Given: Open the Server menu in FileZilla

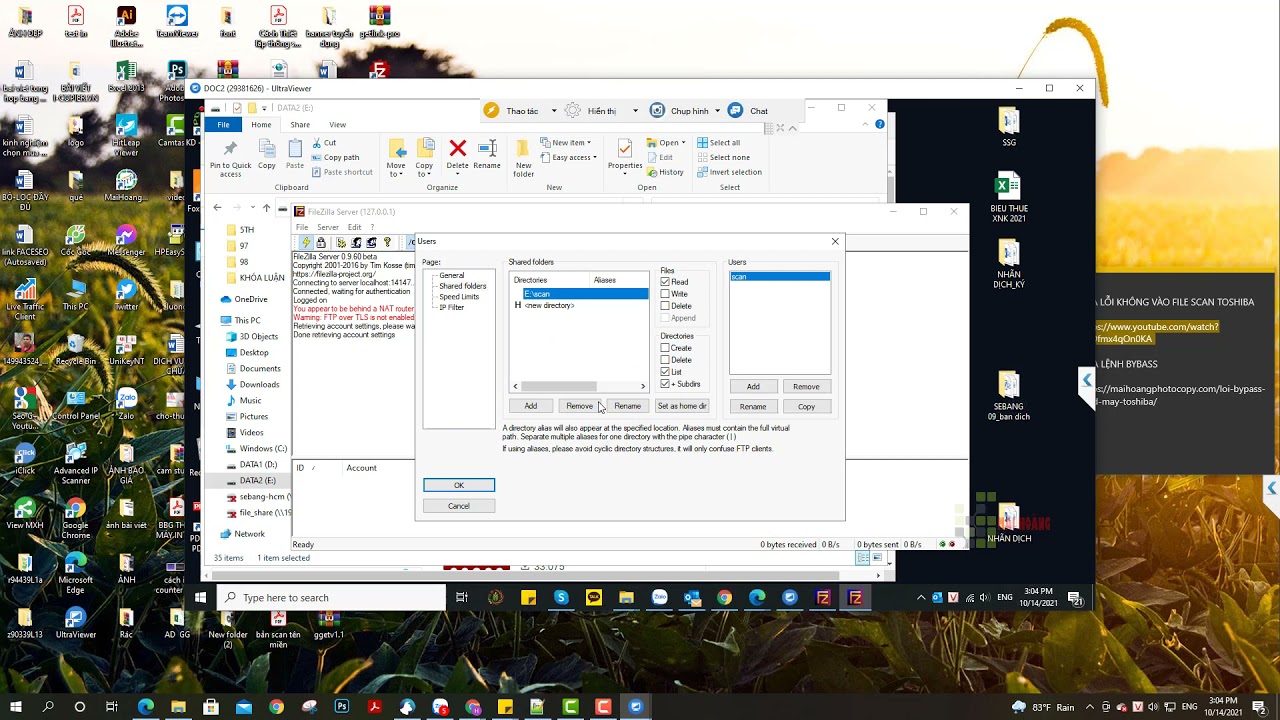Looking at the screenshot, I should point(327,227).
